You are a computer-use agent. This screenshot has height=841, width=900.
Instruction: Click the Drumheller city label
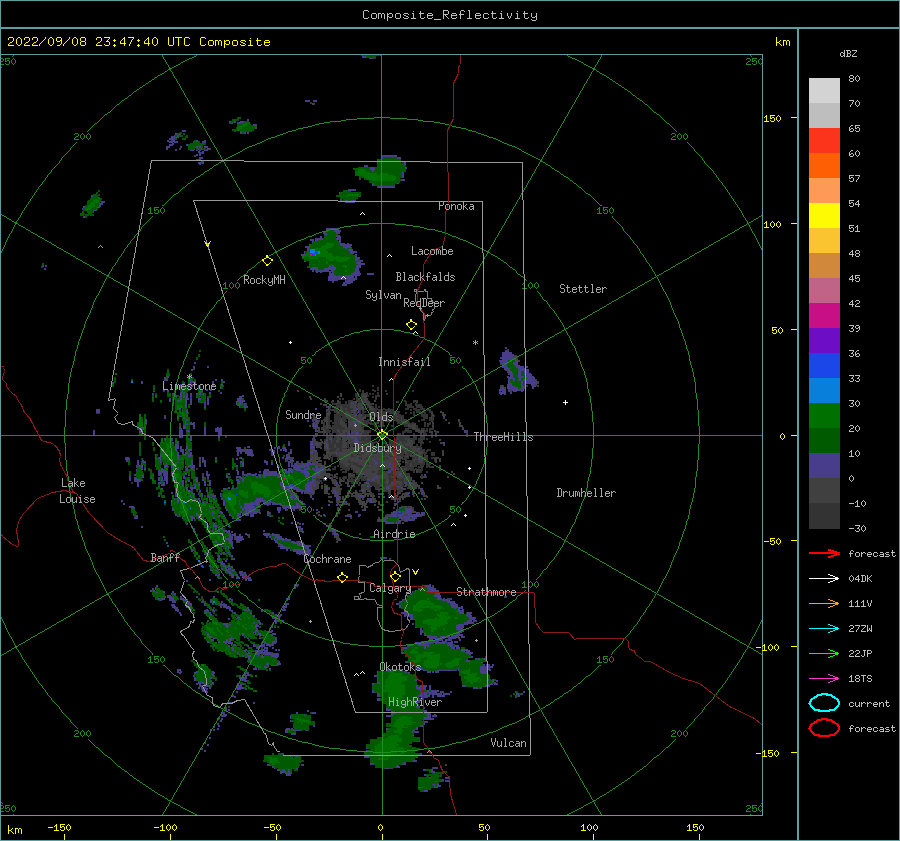point(586,493)
